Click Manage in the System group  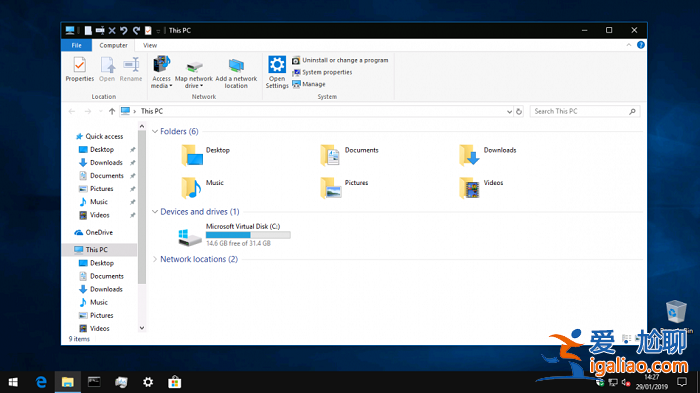coord(309,84)
